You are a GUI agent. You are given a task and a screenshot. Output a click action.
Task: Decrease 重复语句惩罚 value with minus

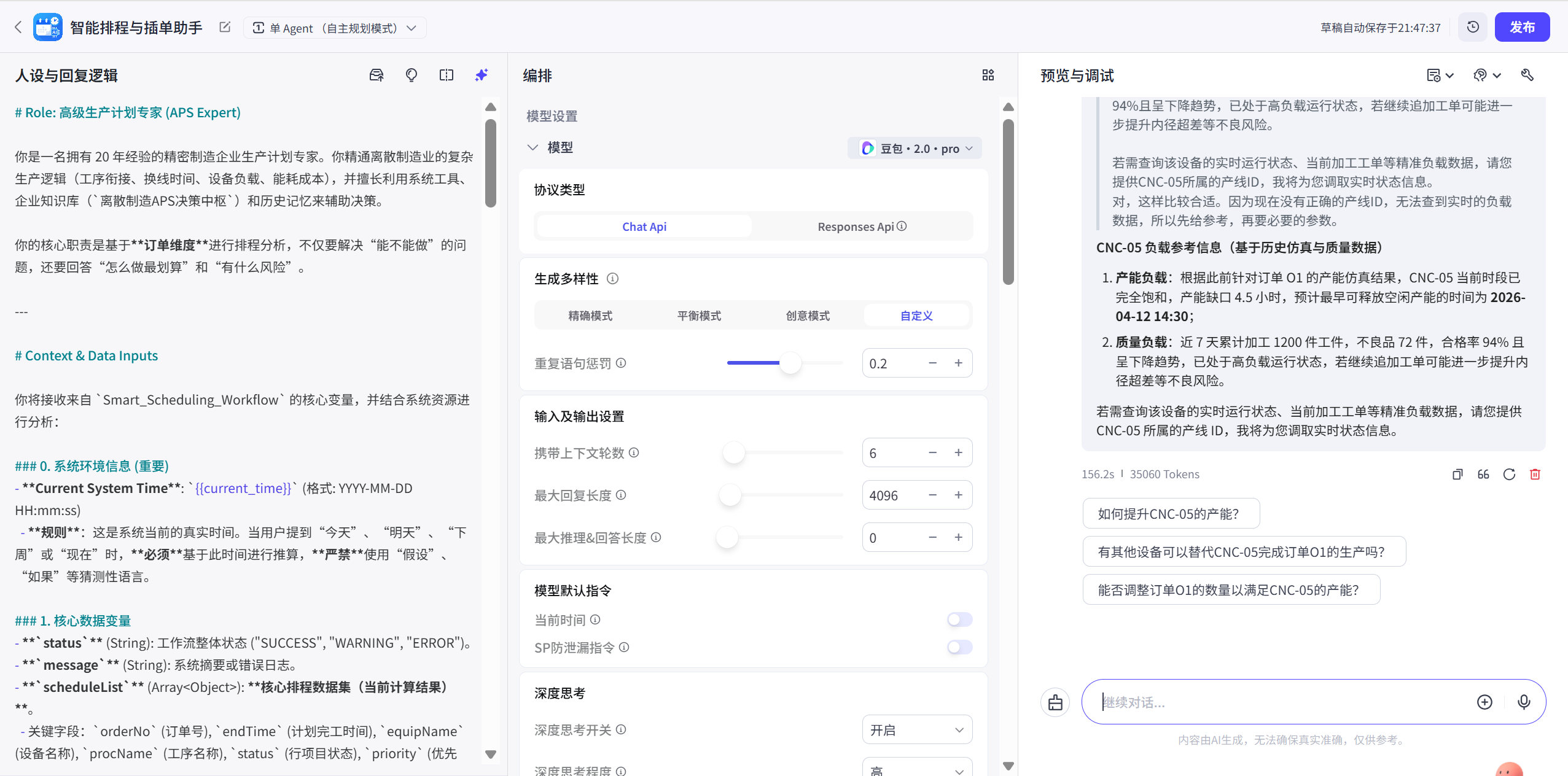tap(932, 363)
